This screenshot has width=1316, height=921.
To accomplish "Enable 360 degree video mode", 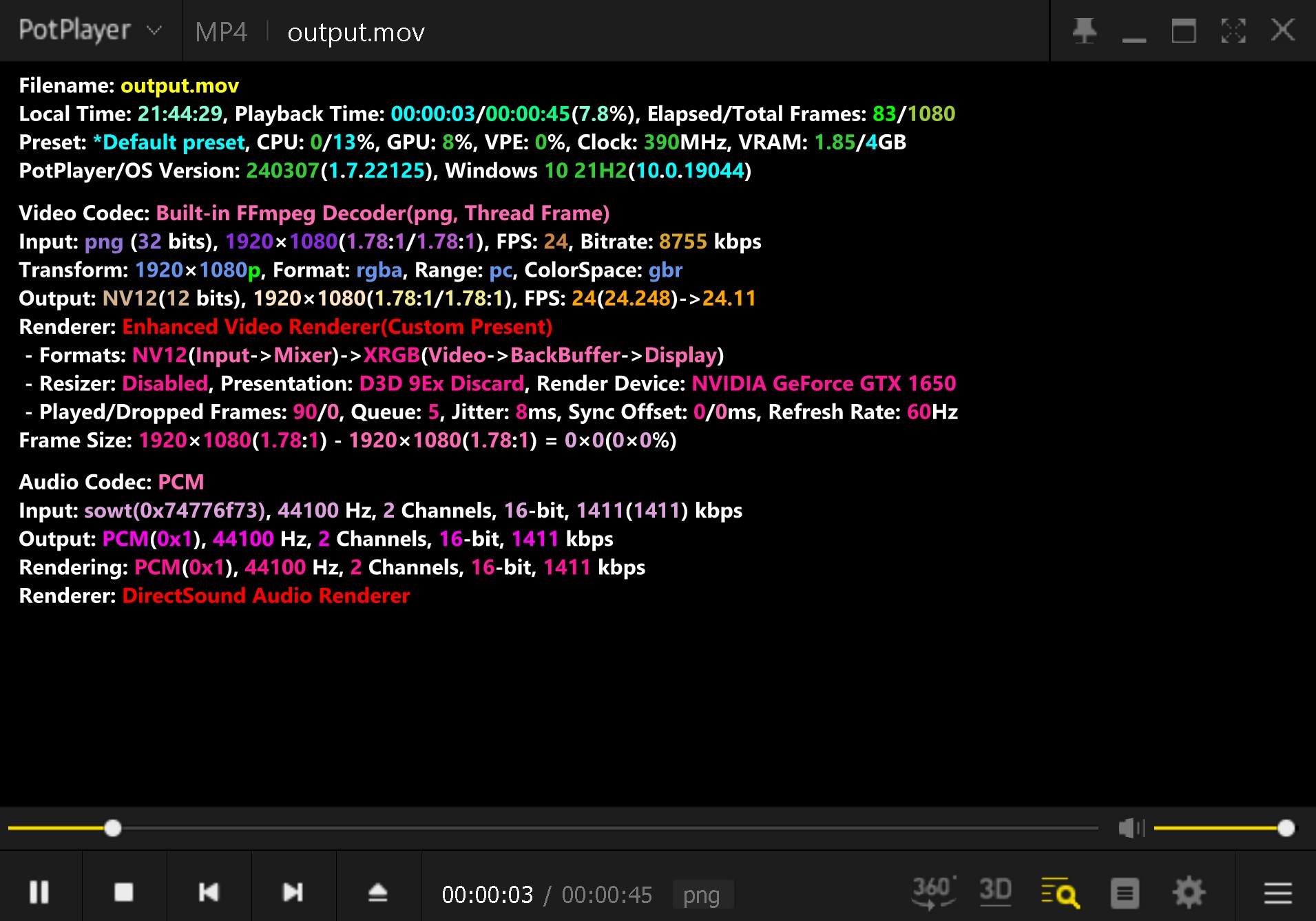I will click(x=933, y=892).
